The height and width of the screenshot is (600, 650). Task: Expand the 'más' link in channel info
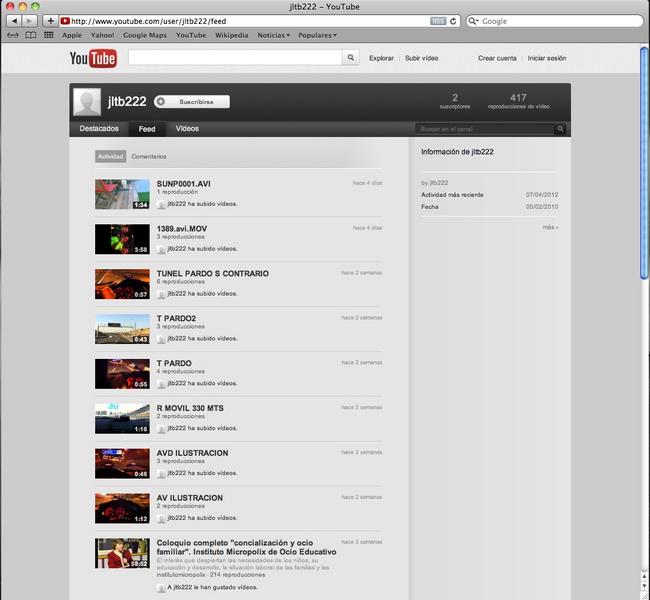(x=549, y=227)
